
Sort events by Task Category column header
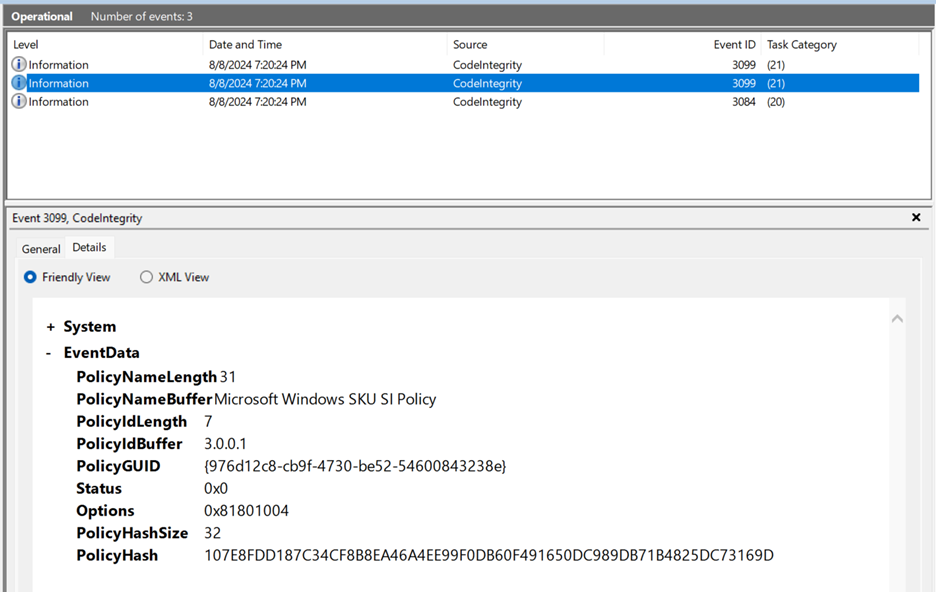click(x=802, y=44)
